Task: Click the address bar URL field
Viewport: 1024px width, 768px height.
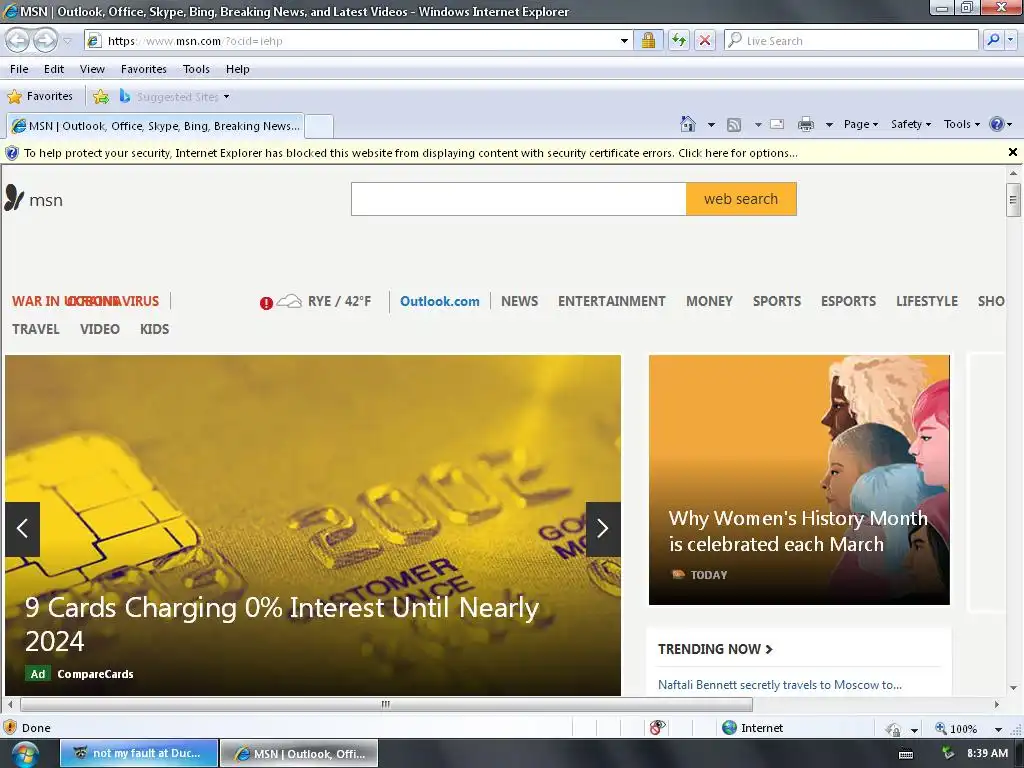Action: click(353, 40)
